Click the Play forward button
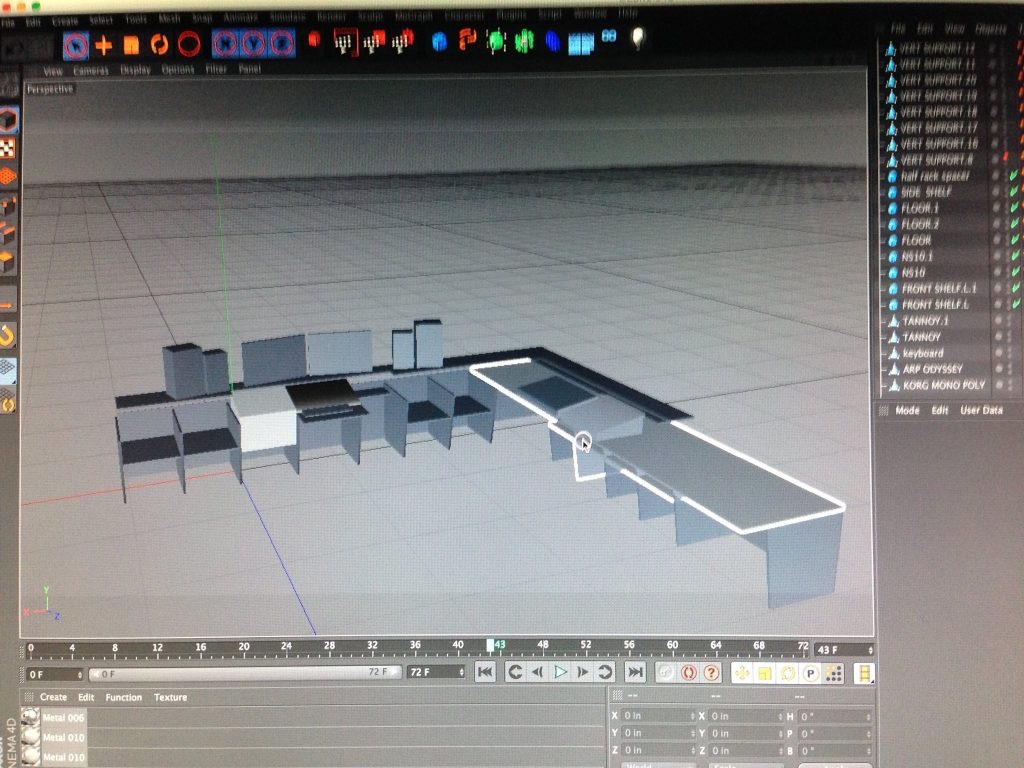Screen dimensions: 1024x768 [x=561, y=672]
